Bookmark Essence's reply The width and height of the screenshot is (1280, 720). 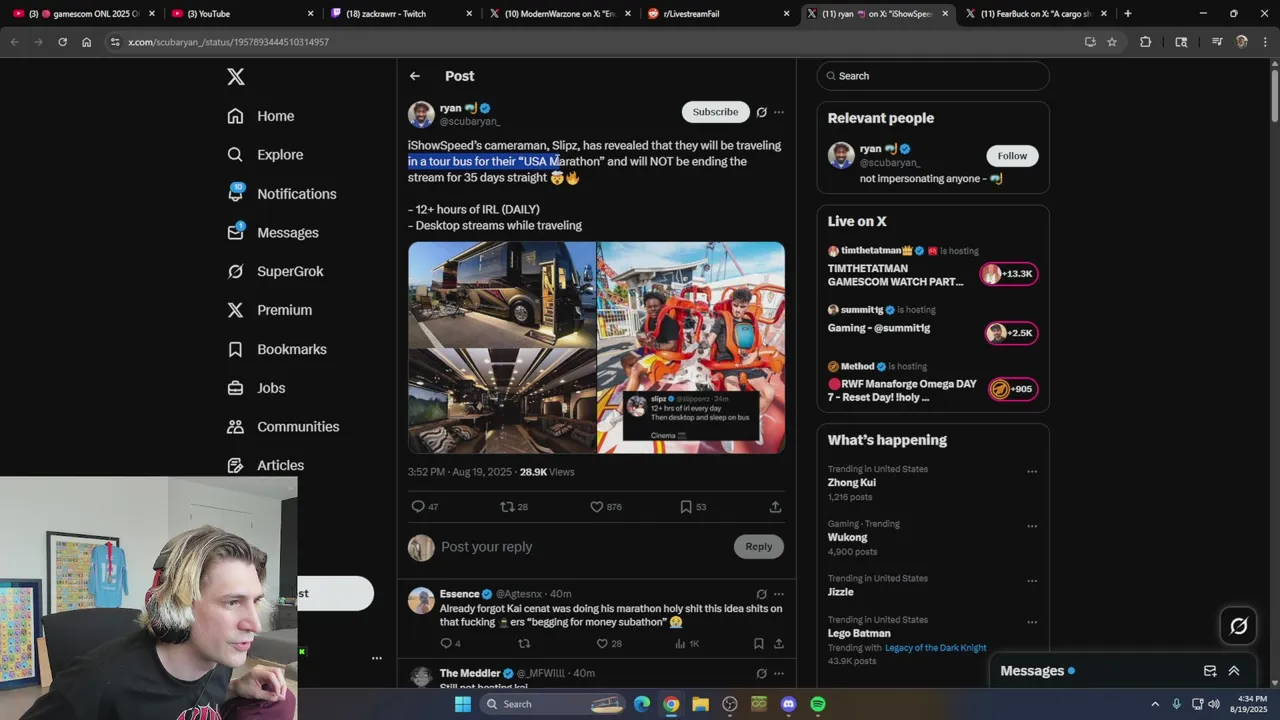pyautogui.click(x=759, y=644)
